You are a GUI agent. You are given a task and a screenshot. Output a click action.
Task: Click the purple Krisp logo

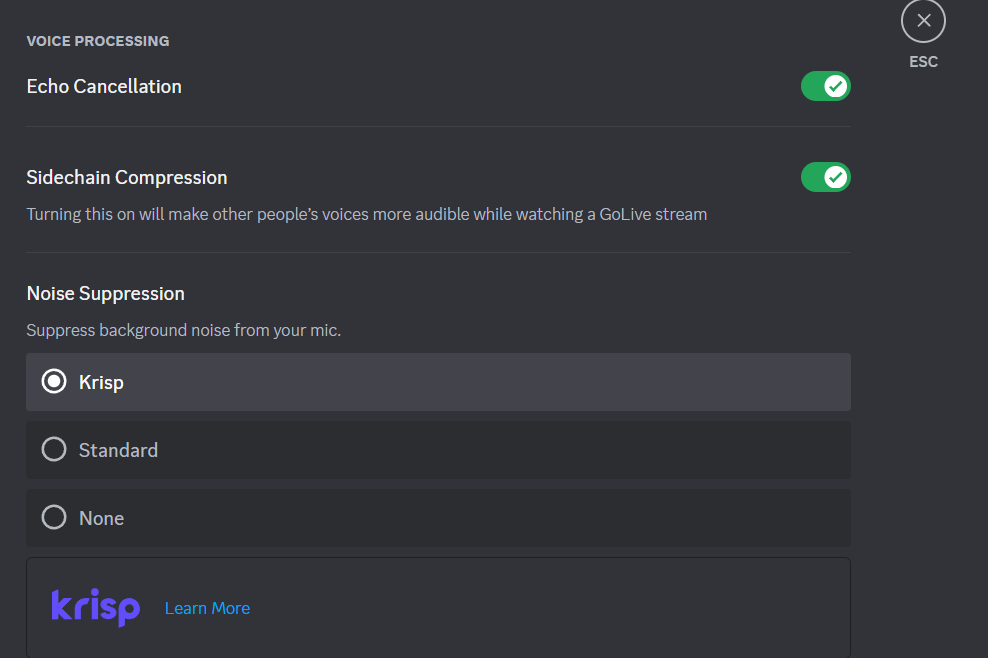(x=95, y=607)
